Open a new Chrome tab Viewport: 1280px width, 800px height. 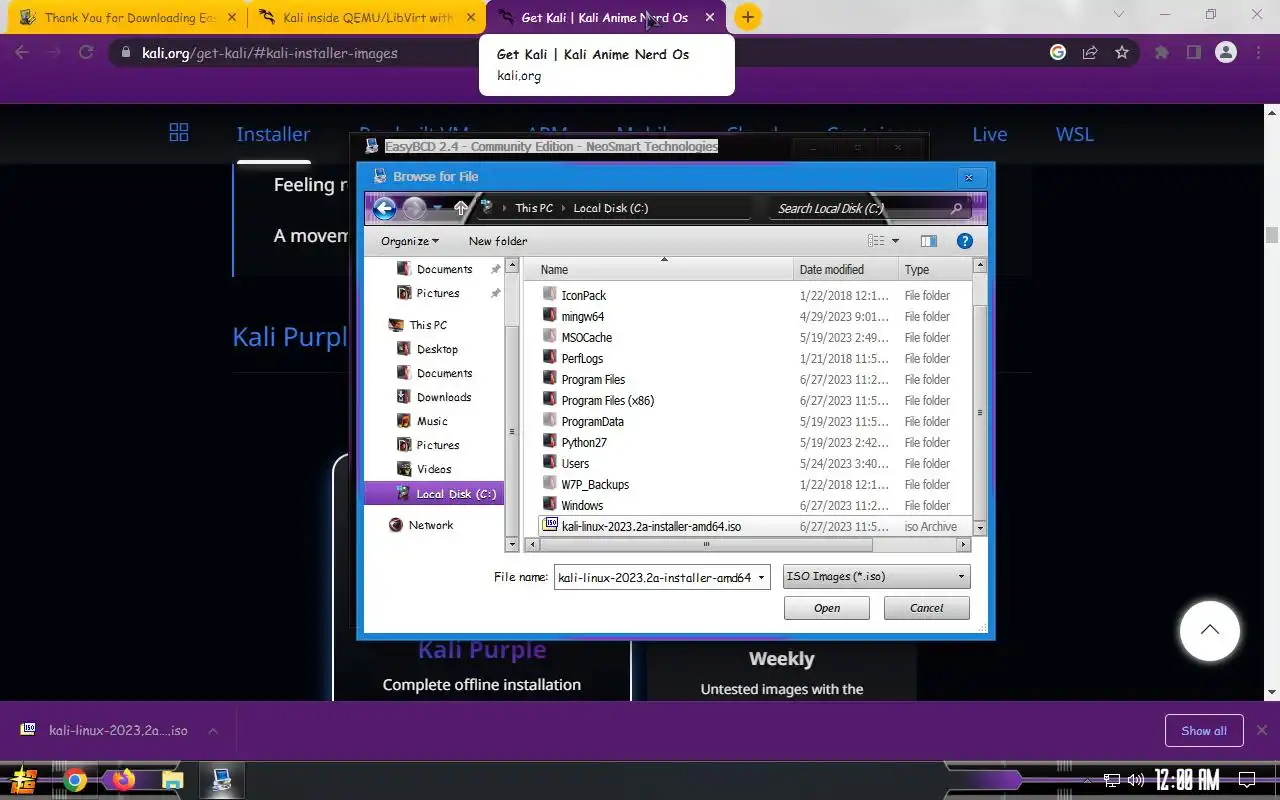[747, 17]
